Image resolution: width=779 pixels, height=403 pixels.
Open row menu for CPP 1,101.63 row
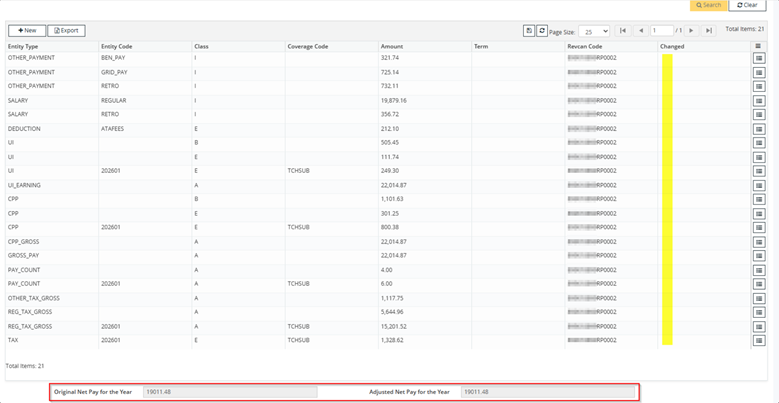tap(759, 200)
